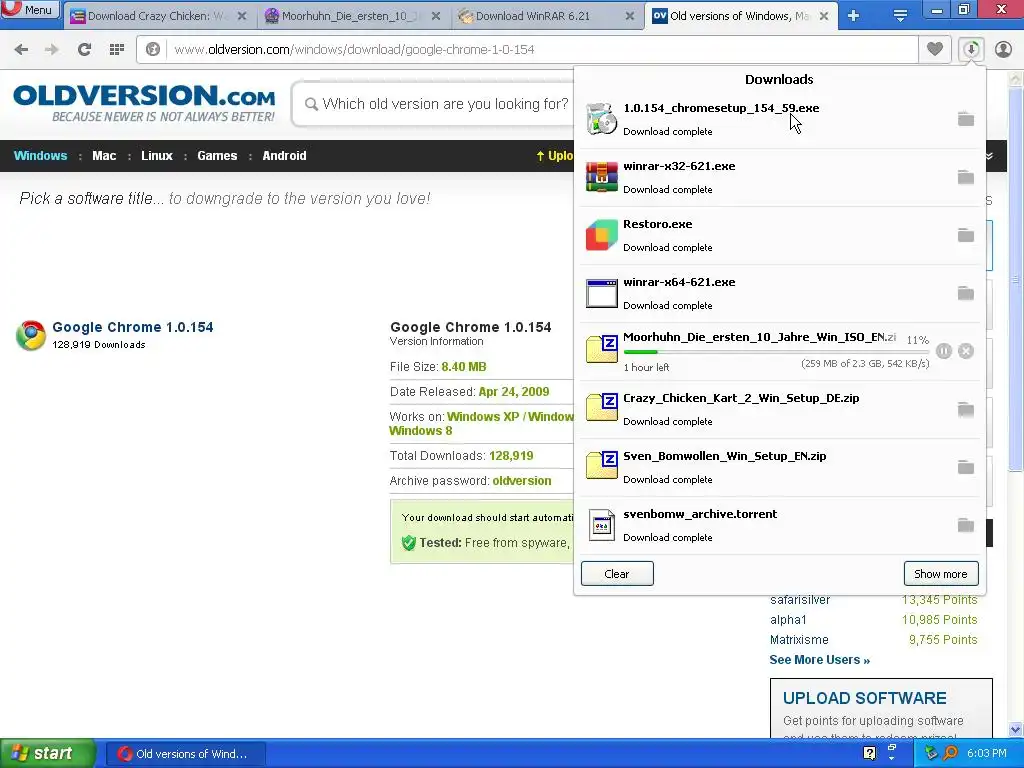Show Sven_Bomwollen zip in folder
Viewport: 1024px width, 768px height.
tap(965, 468)
